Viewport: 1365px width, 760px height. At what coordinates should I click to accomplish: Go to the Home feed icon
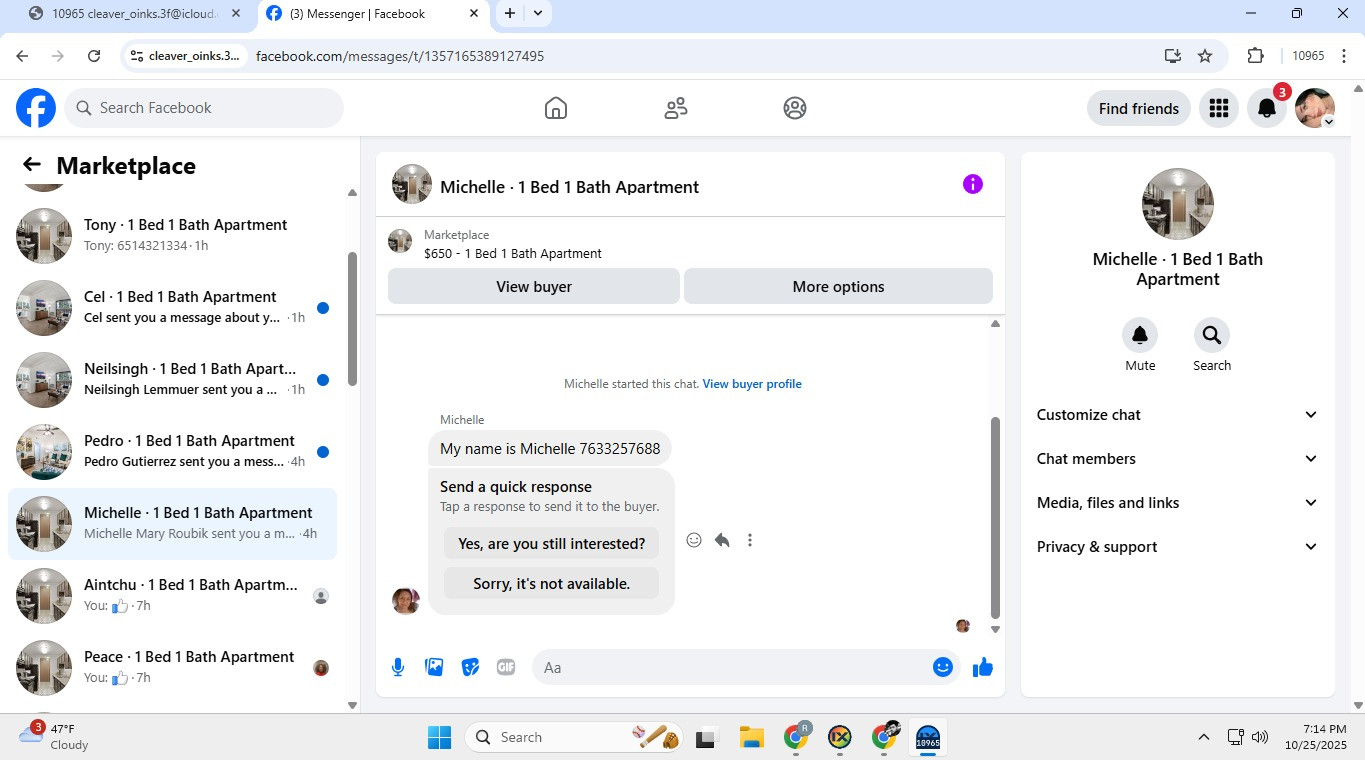tap(556, 108)
